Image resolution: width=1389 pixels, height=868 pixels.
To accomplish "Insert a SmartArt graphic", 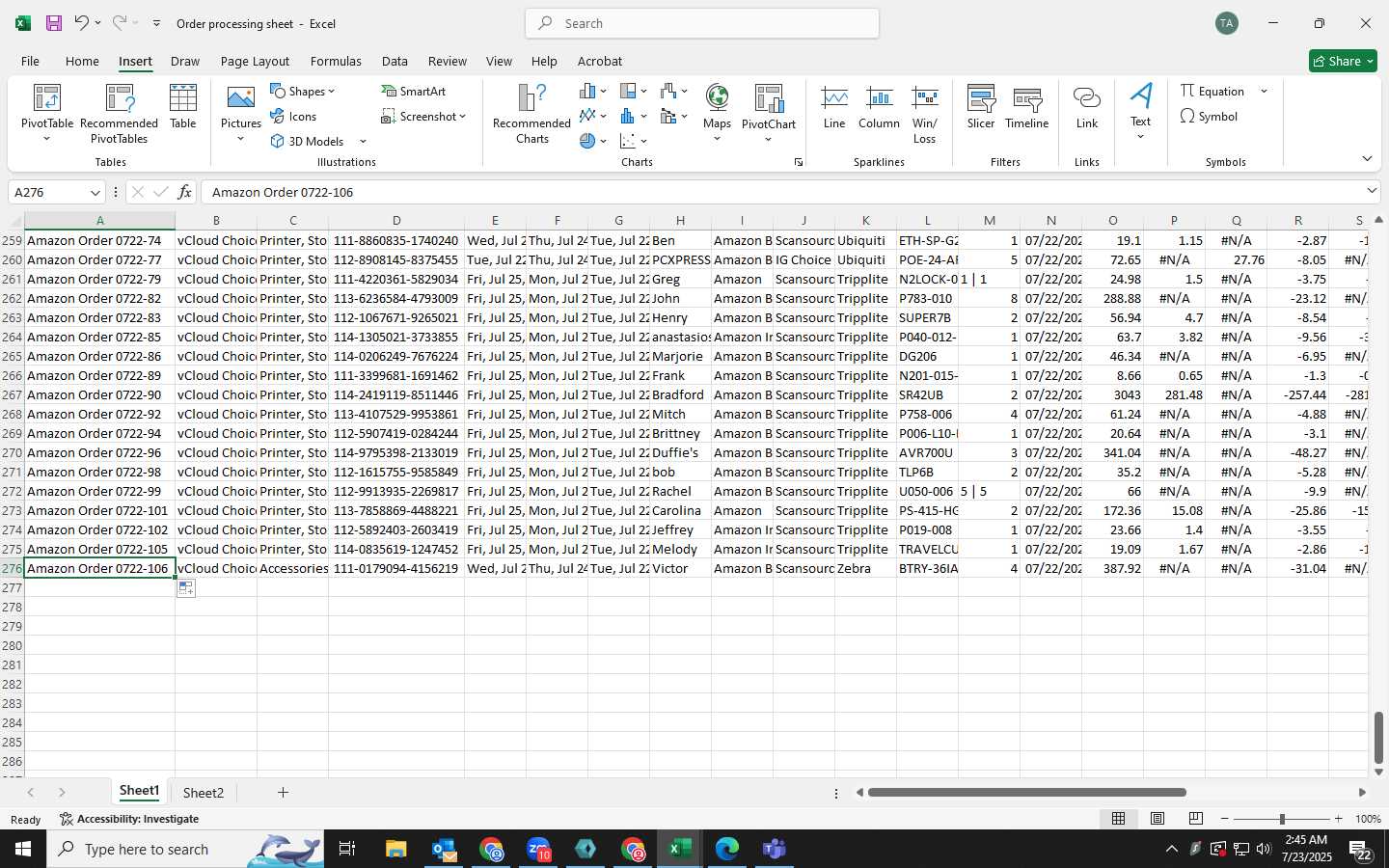I will (413, 92).
